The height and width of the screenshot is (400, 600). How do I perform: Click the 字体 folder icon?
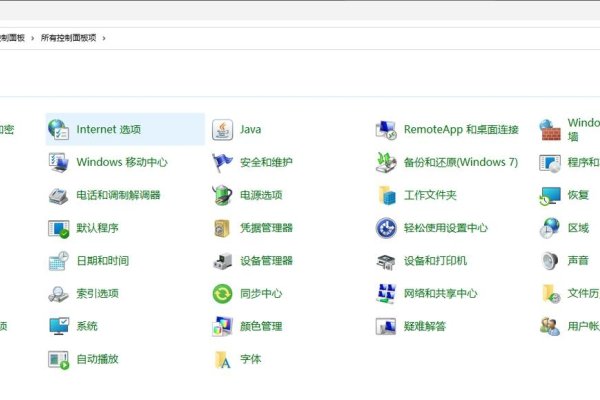223,360
